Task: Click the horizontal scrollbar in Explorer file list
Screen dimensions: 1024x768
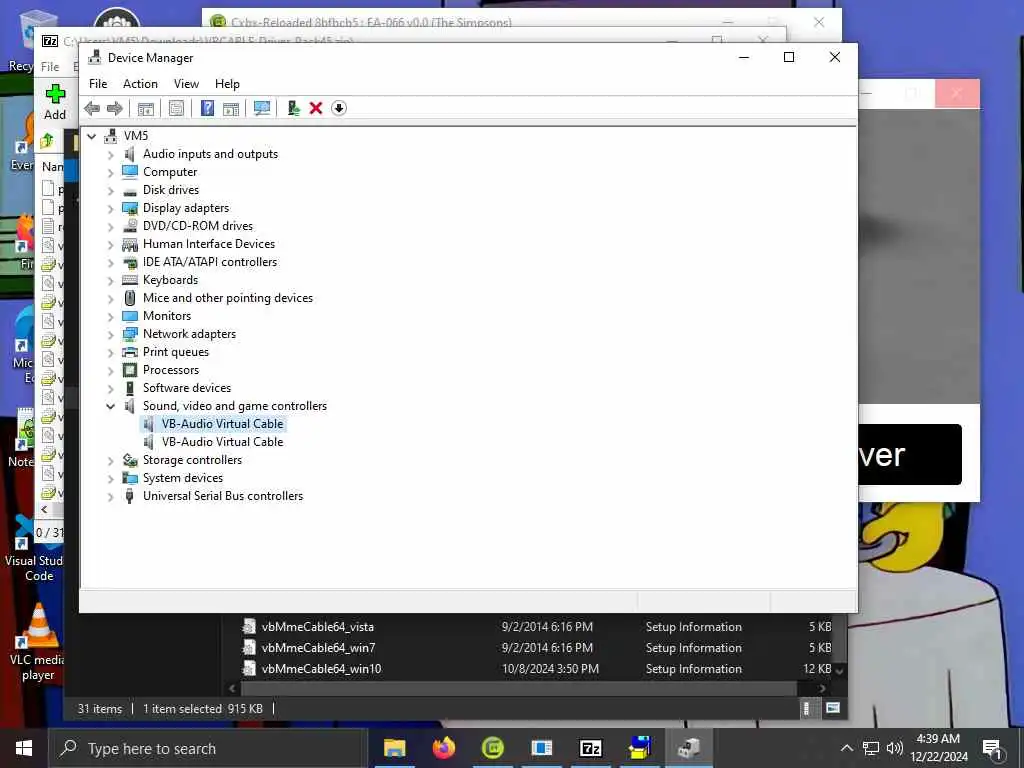Action: [519, 688]
